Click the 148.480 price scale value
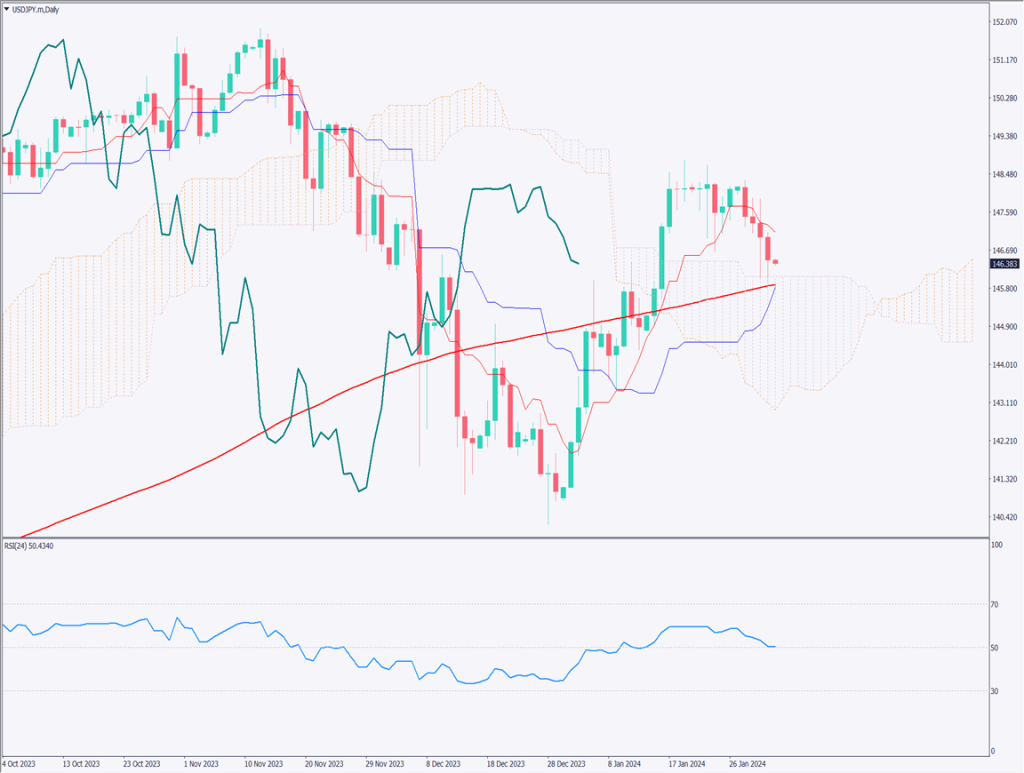The image size is (1024, 773). coord(1003,175)
